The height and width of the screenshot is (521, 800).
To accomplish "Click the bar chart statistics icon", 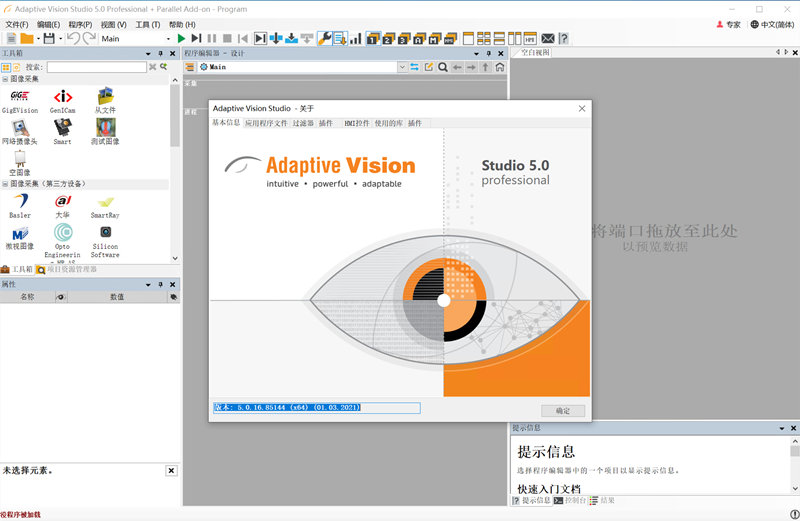I will 356,38.
